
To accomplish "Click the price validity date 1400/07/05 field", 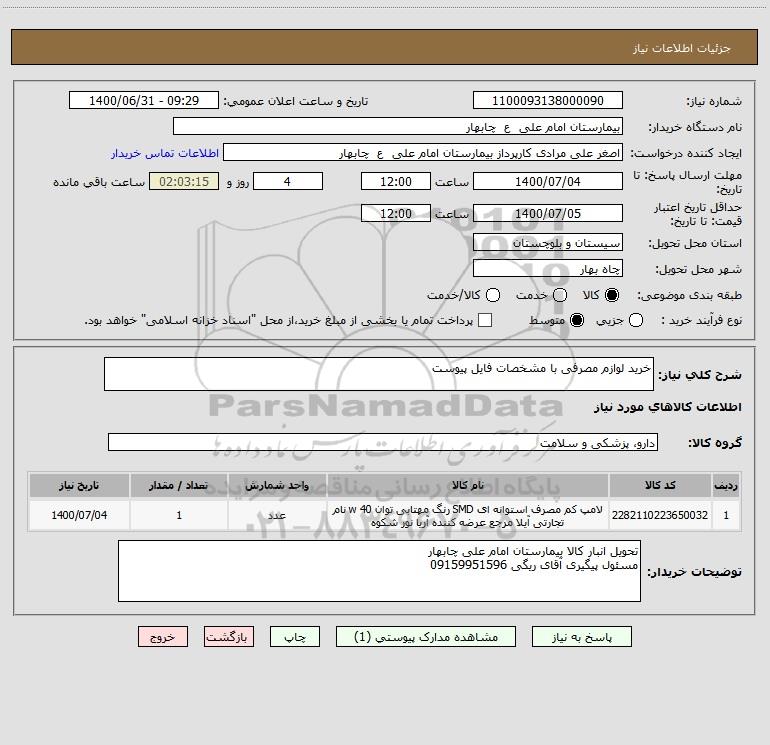I will pyautogui.click(x=548, y=213).
